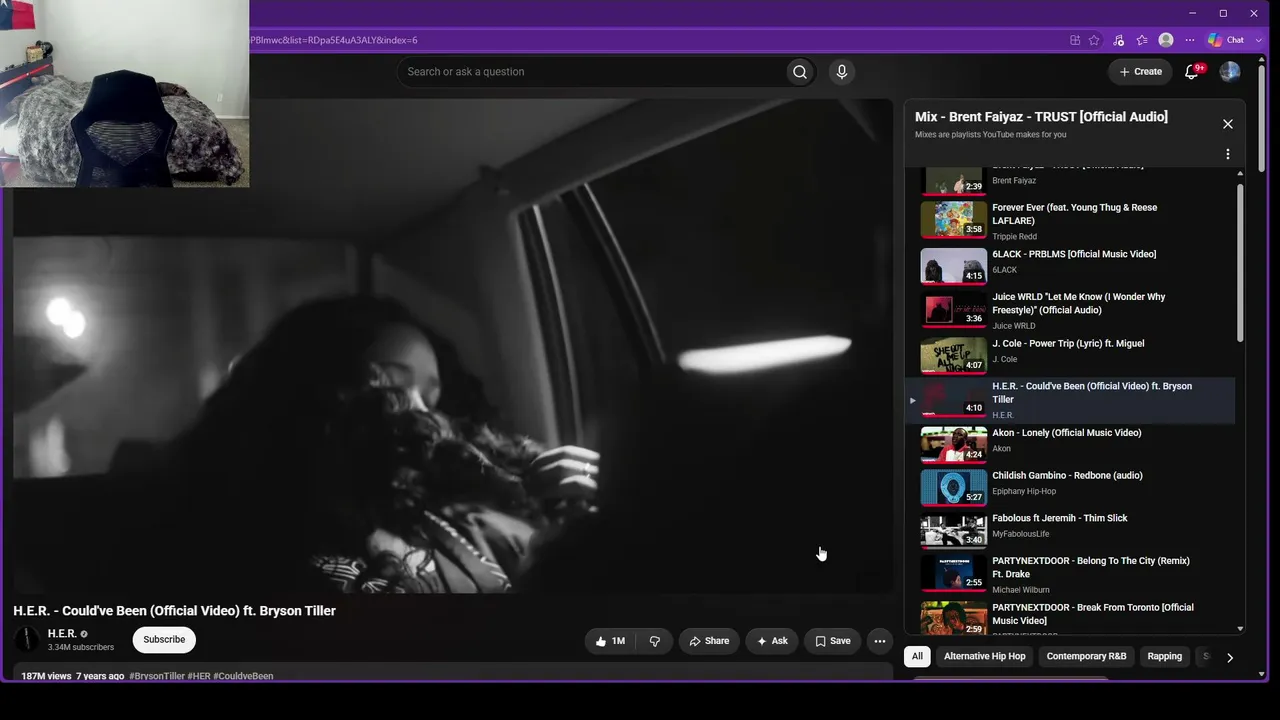Click the browser address bar URL
The image size is (1280, 720).
(x=334, y=40)
